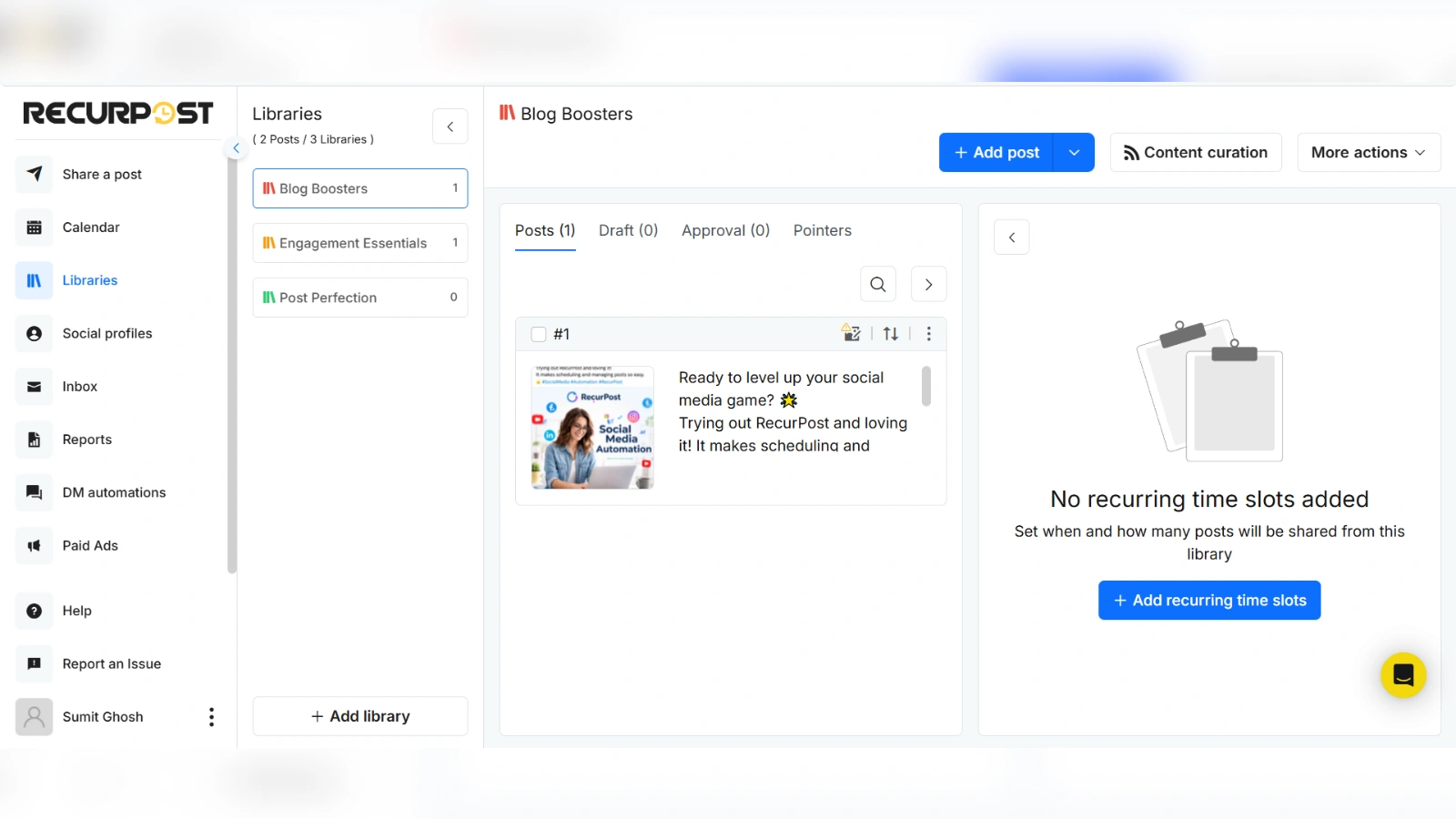Check the selection box for post #1
The image size is (1456, 819).
click(538, 334)
